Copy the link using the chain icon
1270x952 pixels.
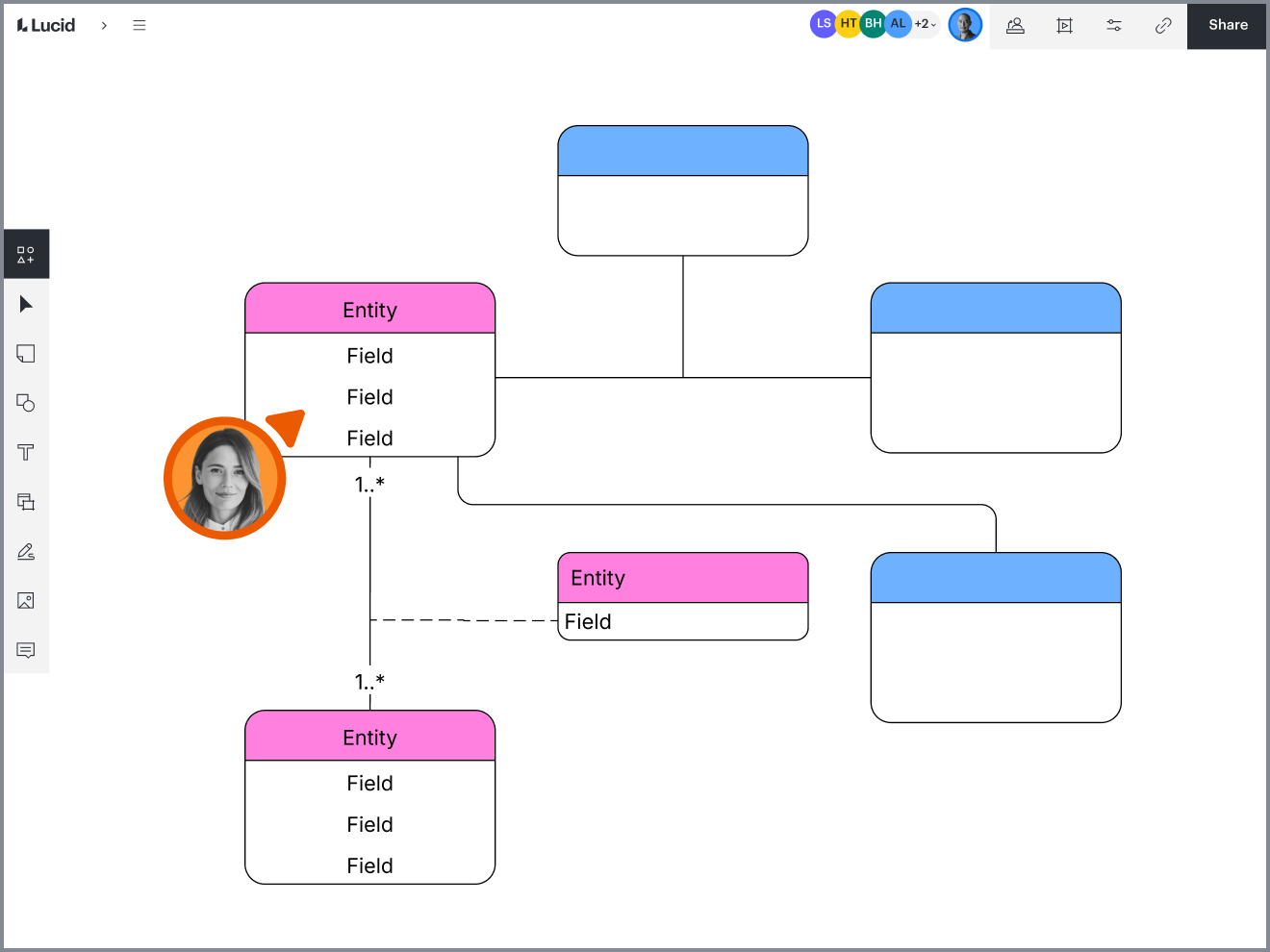pyautogui.click(x=1163, y=26)
